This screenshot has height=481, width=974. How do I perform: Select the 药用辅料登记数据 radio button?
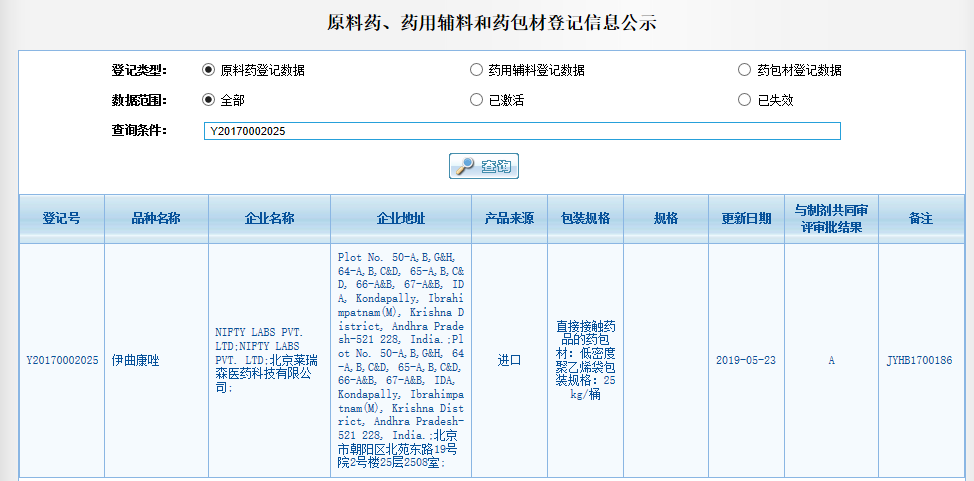(x=476, y=70)
